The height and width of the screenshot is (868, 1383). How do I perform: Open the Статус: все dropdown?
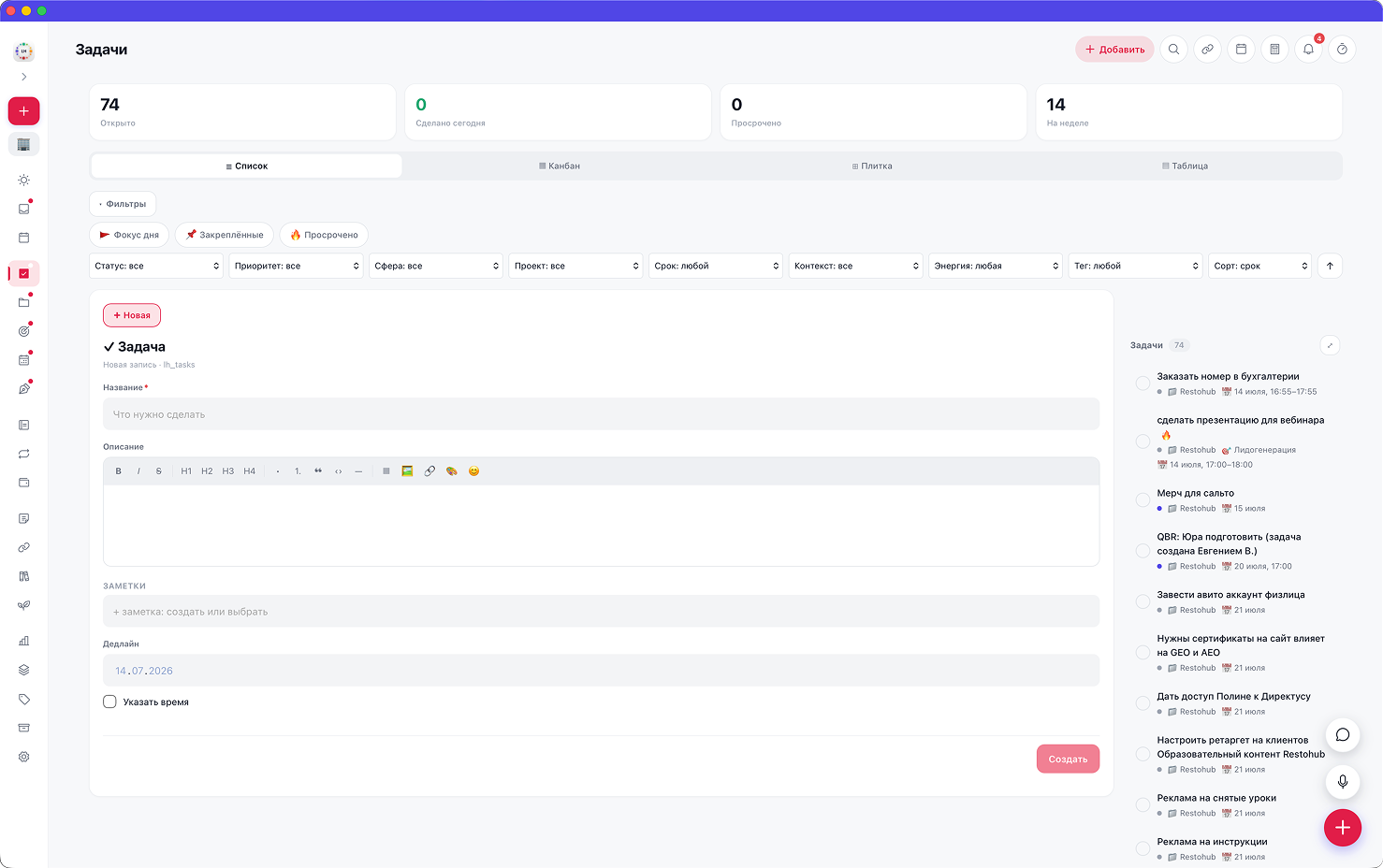(156, 266)
